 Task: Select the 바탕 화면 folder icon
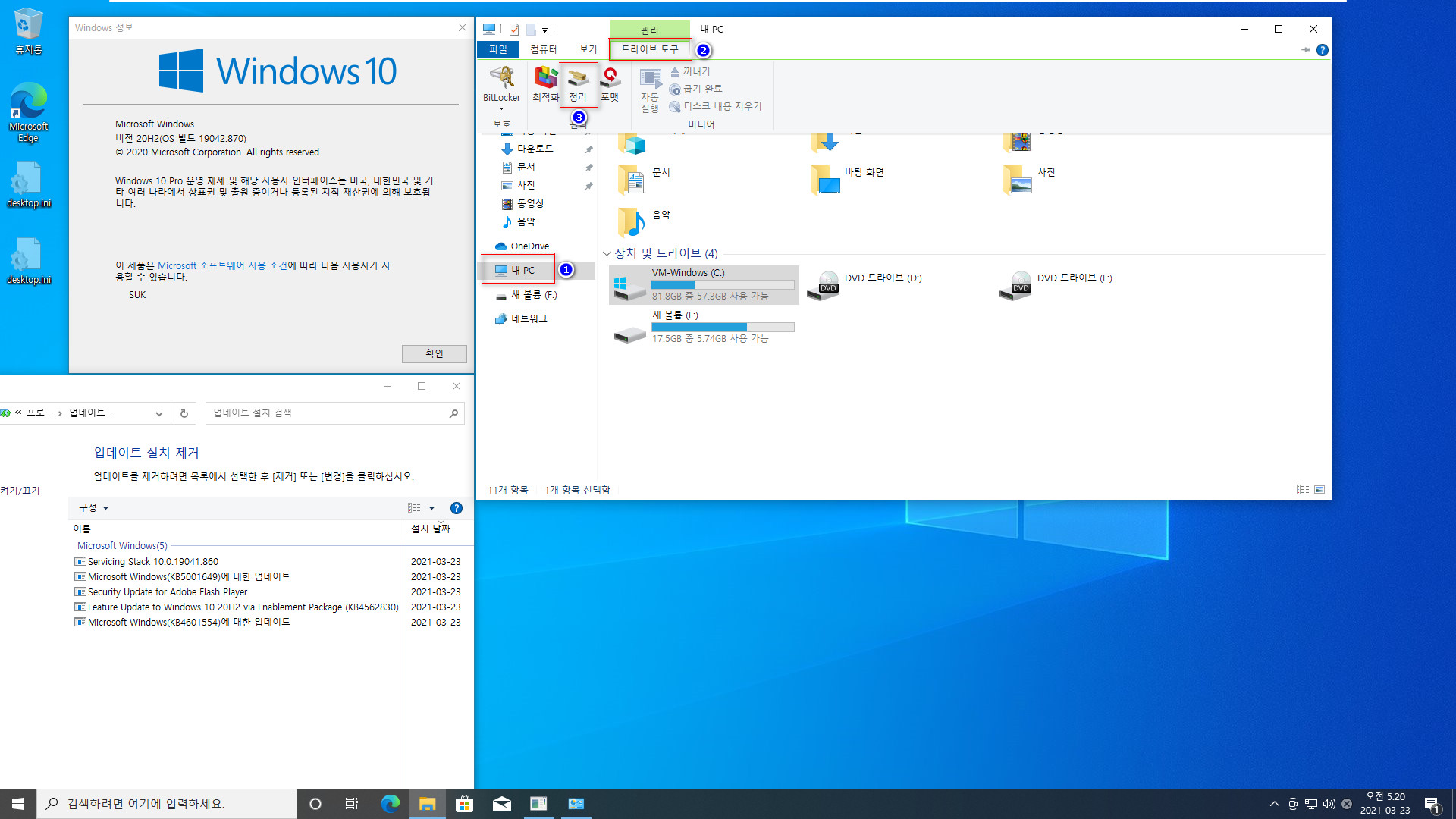[825, 180]
